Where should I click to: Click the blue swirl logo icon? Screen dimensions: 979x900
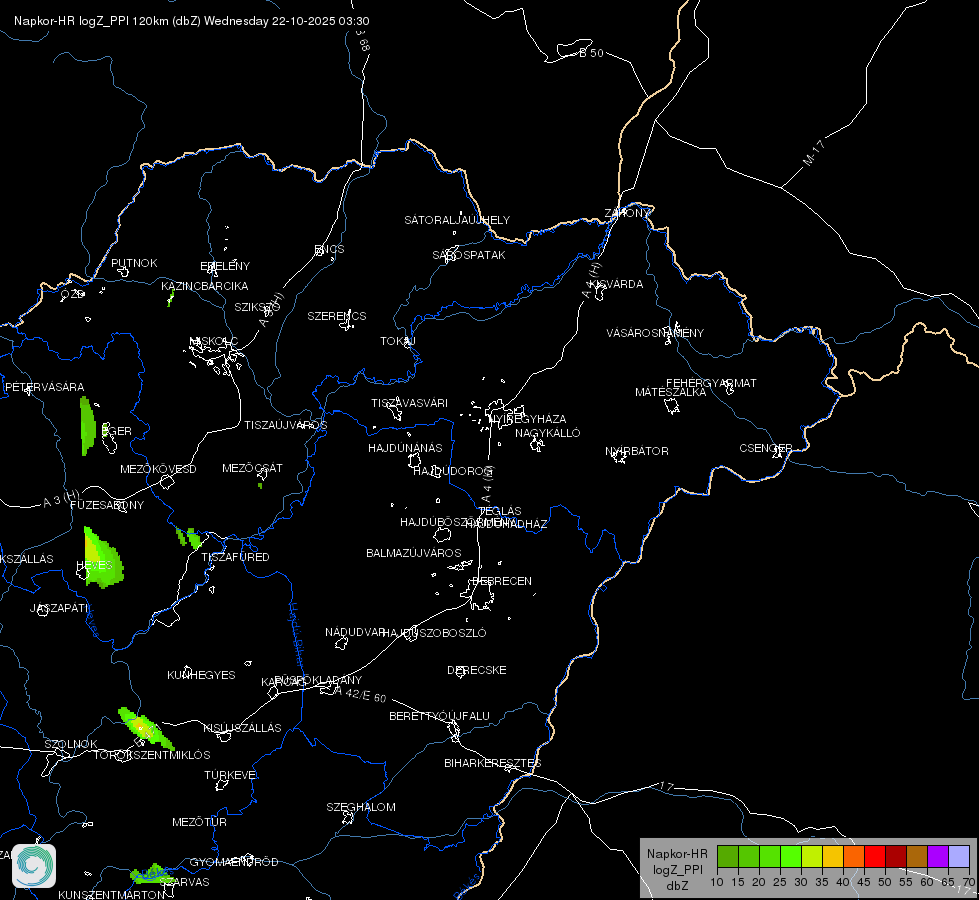(x=34, y=866)
